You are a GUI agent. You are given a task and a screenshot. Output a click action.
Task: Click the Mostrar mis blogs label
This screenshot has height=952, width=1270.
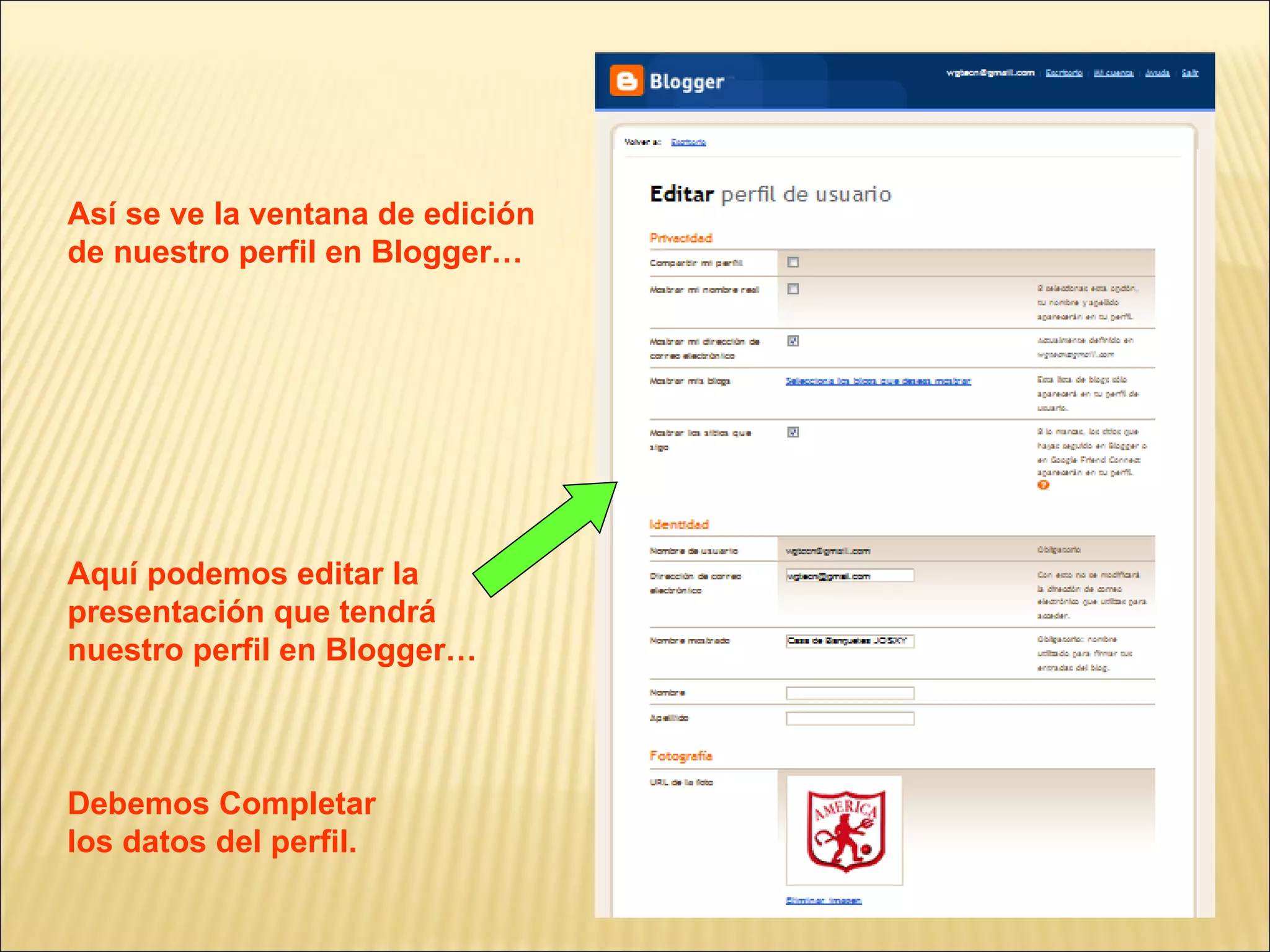[690, 381]
